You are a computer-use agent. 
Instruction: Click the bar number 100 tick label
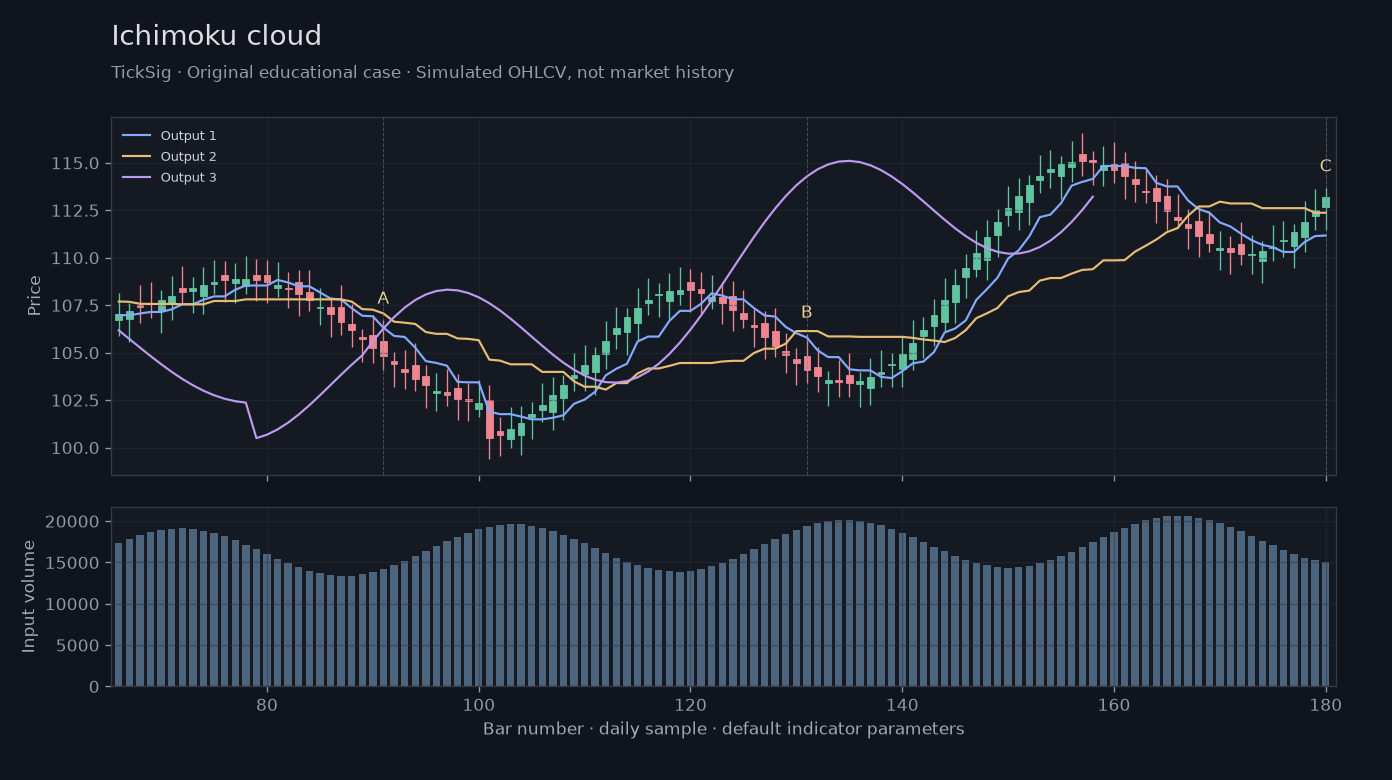(479, 704)
